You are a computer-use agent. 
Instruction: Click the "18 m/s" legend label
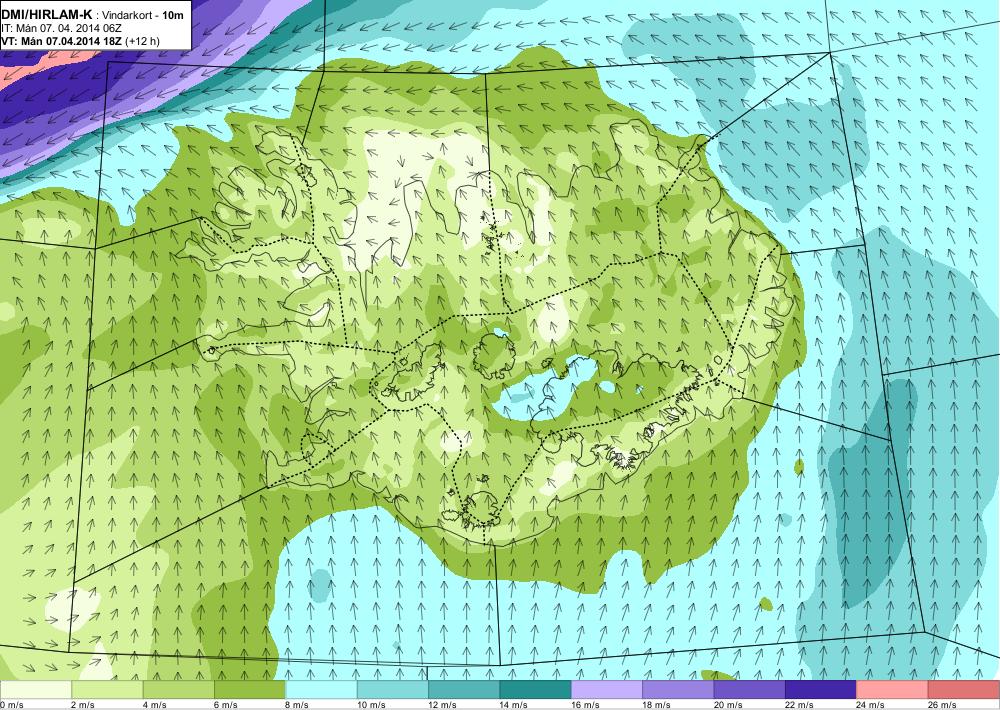pos(657,705)
